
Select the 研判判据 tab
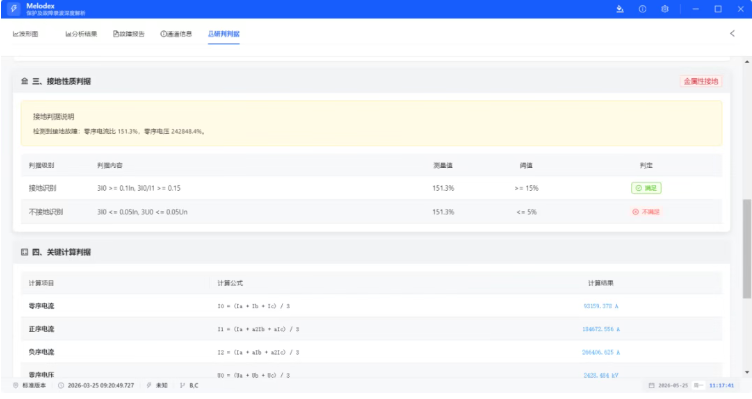(x=223, y=34)
